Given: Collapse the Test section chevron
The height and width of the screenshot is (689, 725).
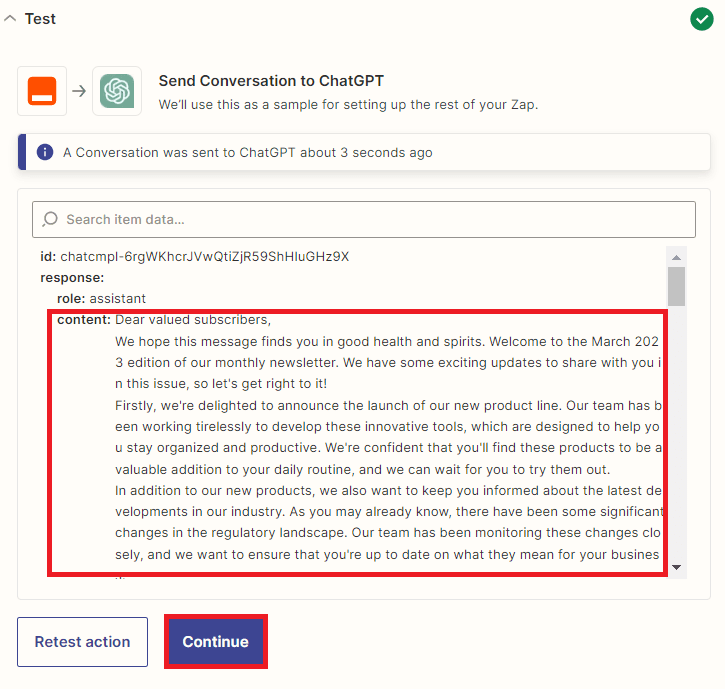Looking at the screenshot, I should (x=11, y=18).
